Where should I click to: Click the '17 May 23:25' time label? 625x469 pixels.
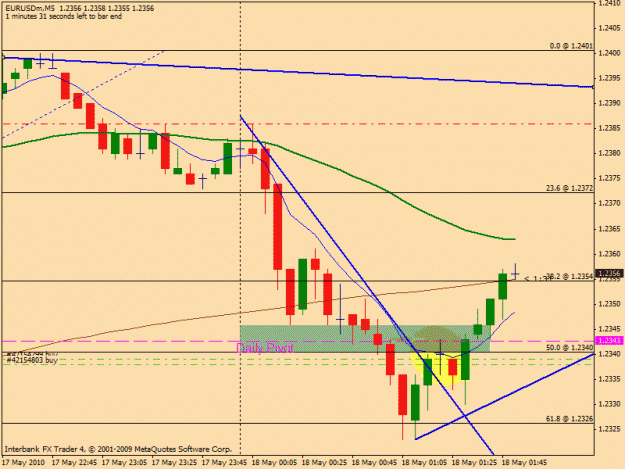tap(174, 463)
